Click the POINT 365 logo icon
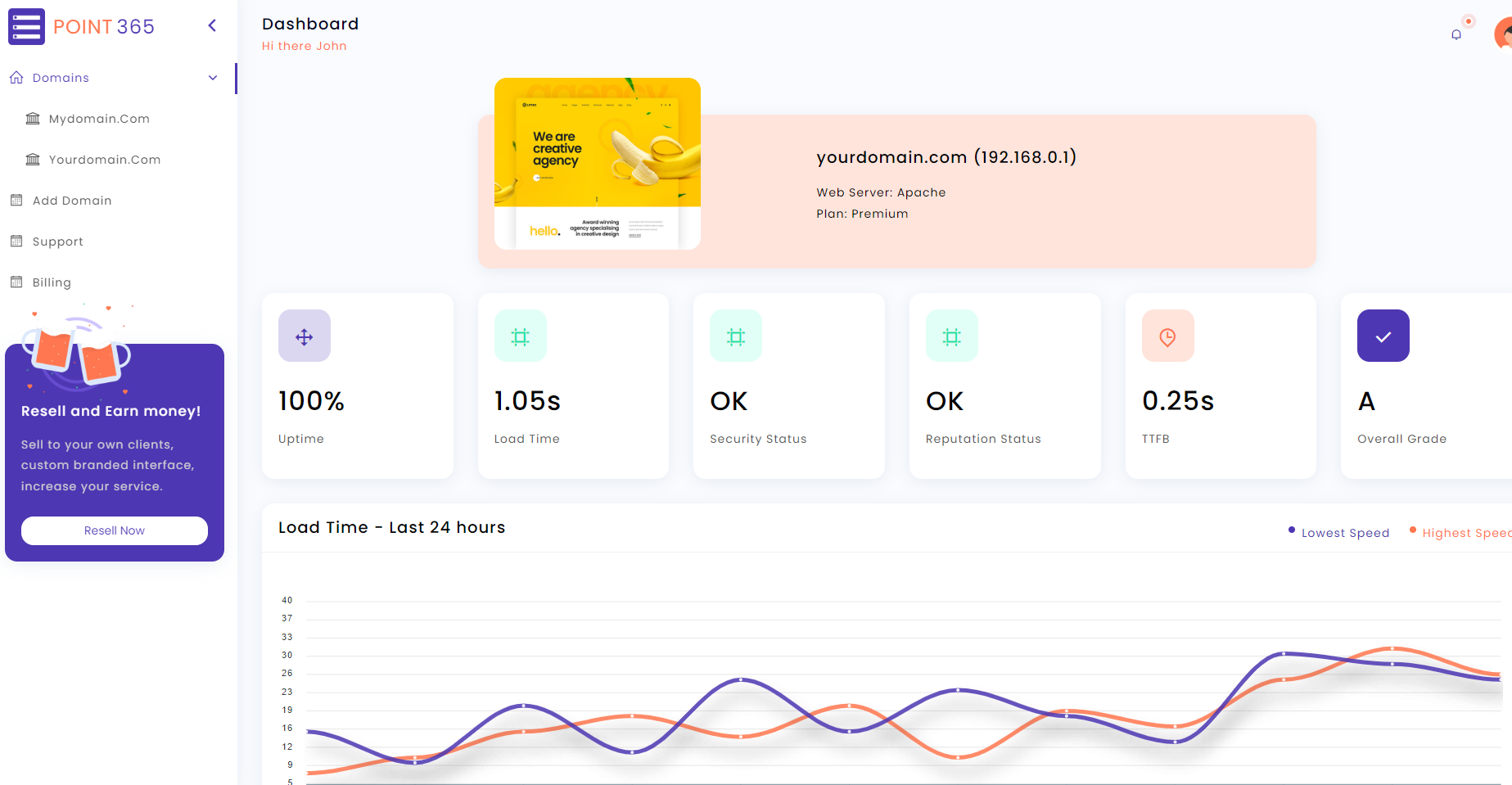Viewport: 1512px width, 785px height. (26, 26)
